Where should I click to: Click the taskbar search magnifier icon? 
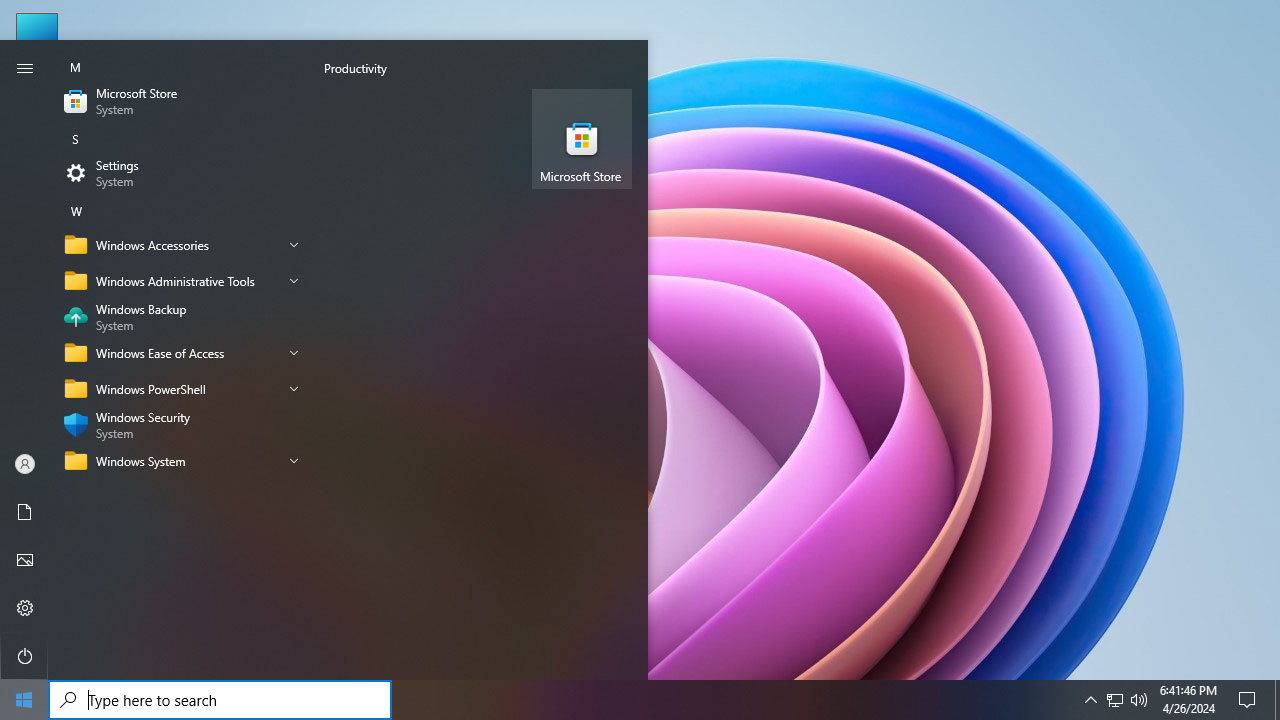[69, 700]
